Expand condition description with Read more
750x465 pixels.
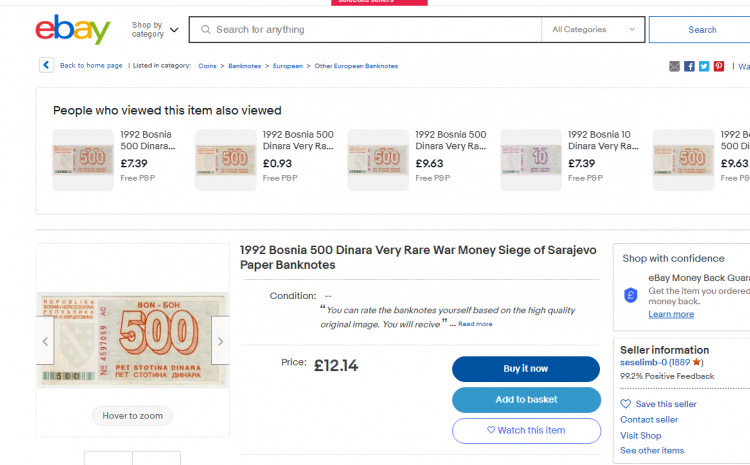(x=475, y=324)
